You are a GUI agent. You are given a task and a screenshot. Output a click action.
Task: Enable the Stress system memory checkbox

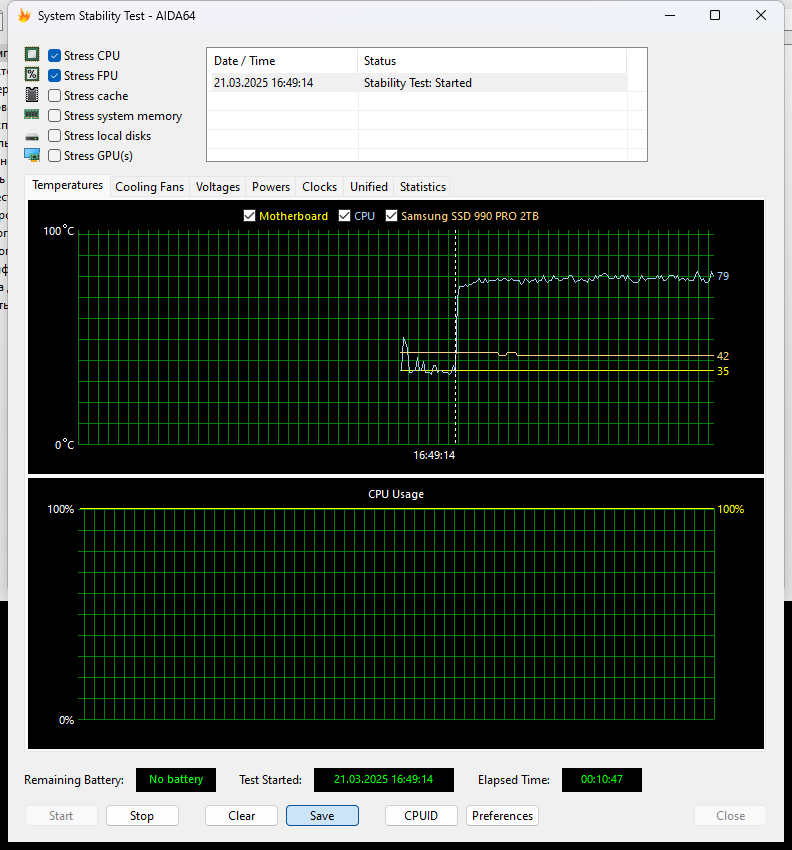click(x=54, y=115)
